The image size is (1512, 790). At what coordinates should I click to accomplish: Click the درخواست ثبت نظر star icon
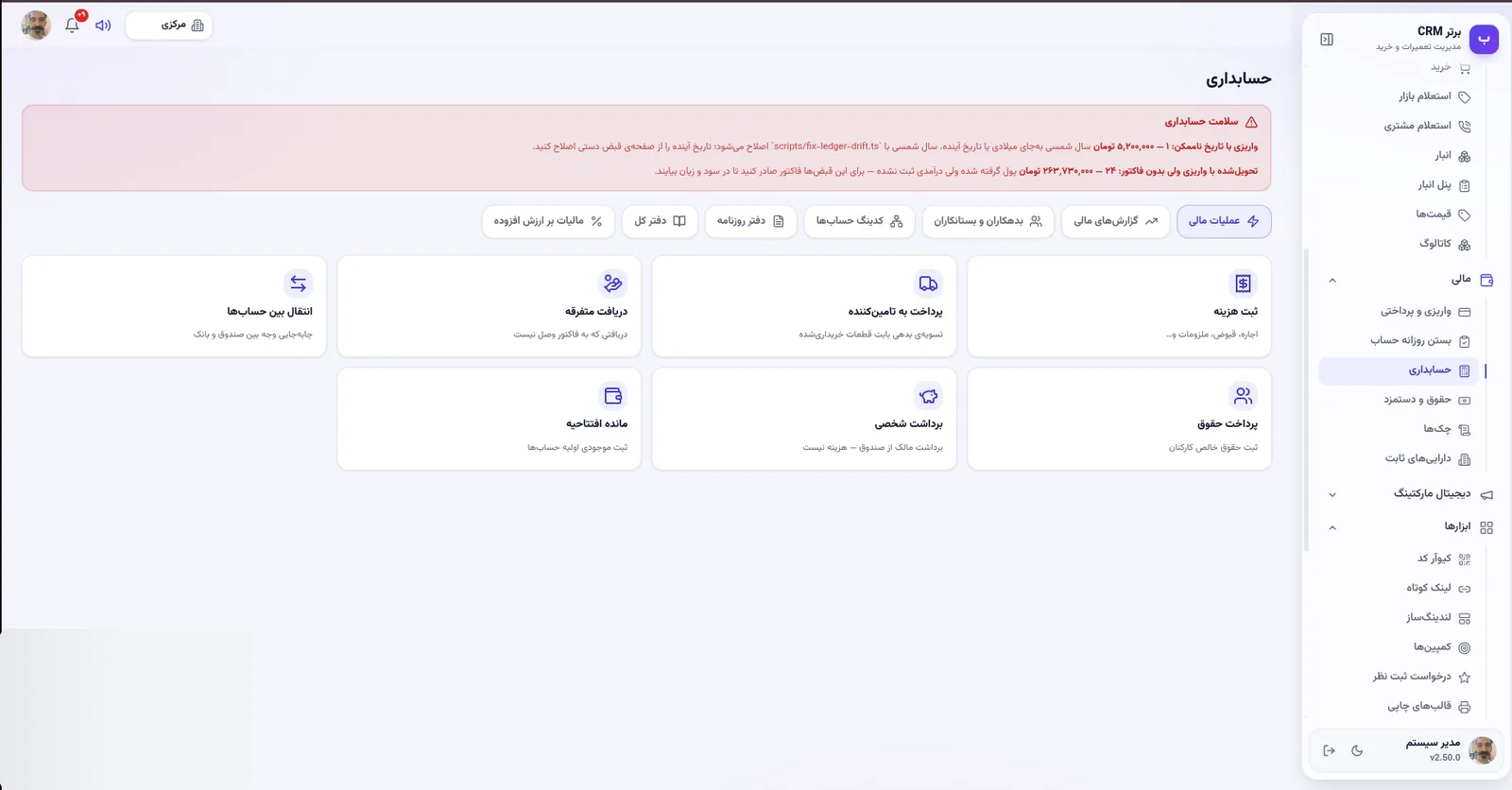[1465, 677]
